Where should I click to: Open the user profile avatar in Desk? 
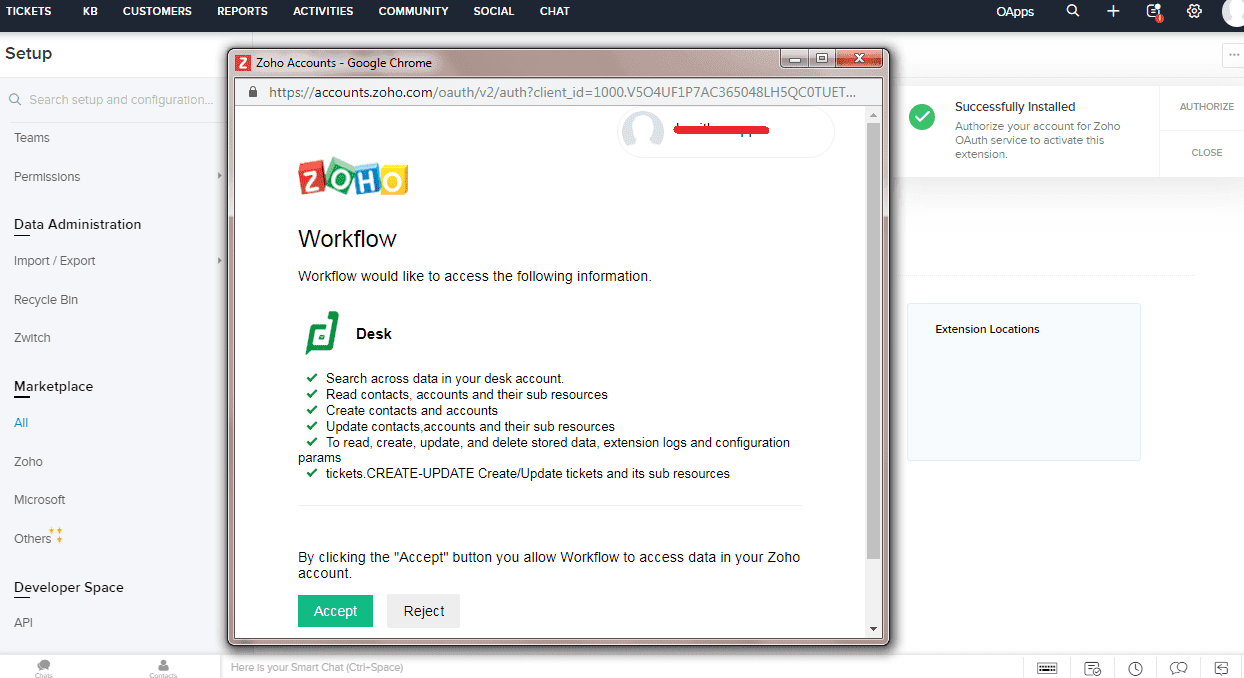pyautogui.click(x=1233, y=11)
